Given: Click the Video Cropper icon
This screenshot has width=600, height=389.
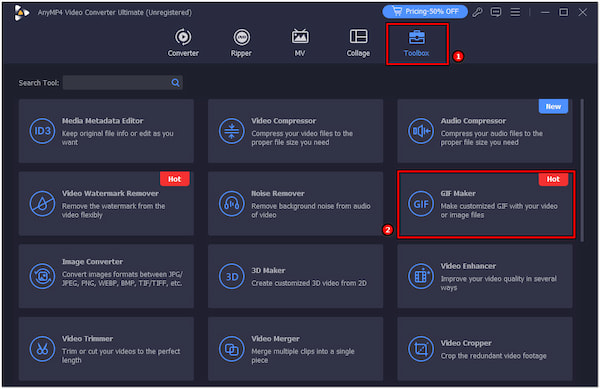Looking at the screenshot, I should pyautogui.click(x=421, y=349).
